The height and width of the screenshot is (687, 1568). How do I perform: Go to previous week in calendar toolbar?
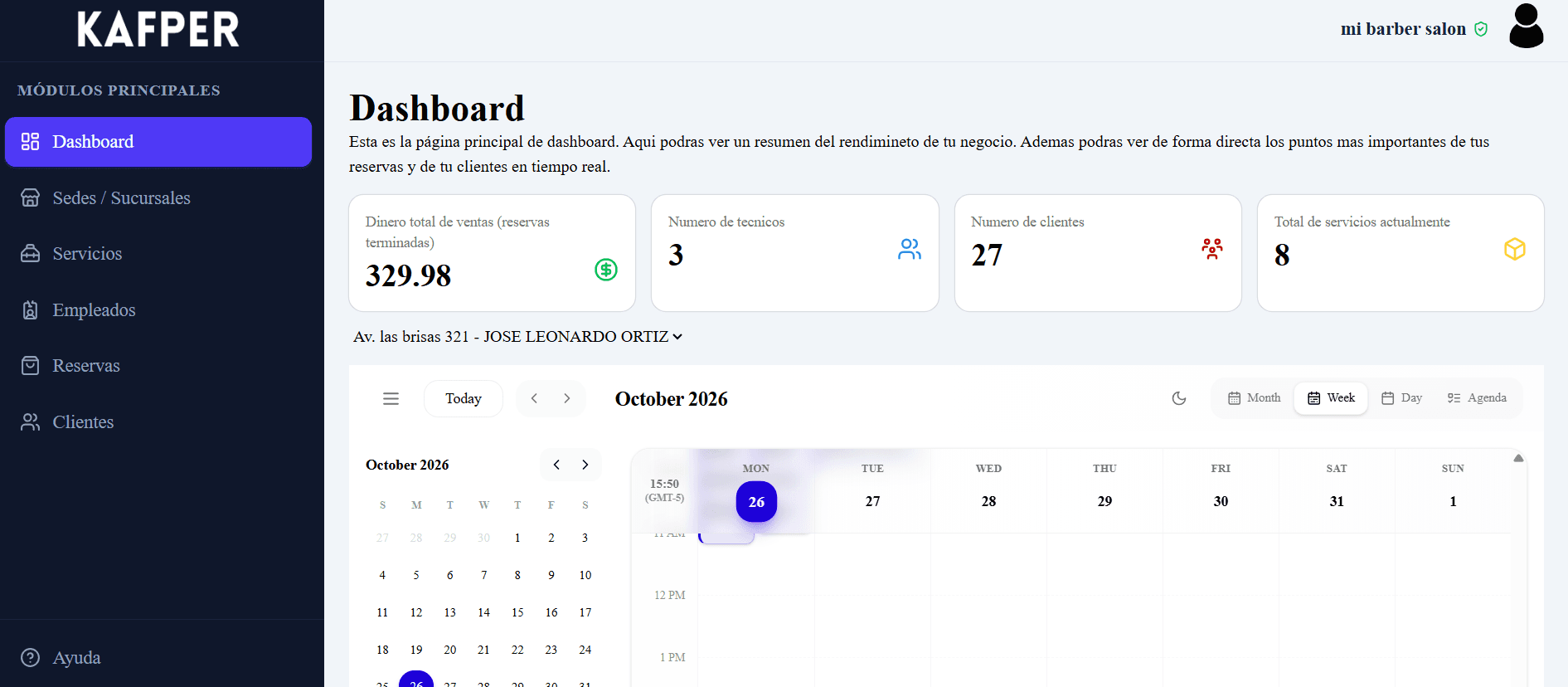click(535, 399)
